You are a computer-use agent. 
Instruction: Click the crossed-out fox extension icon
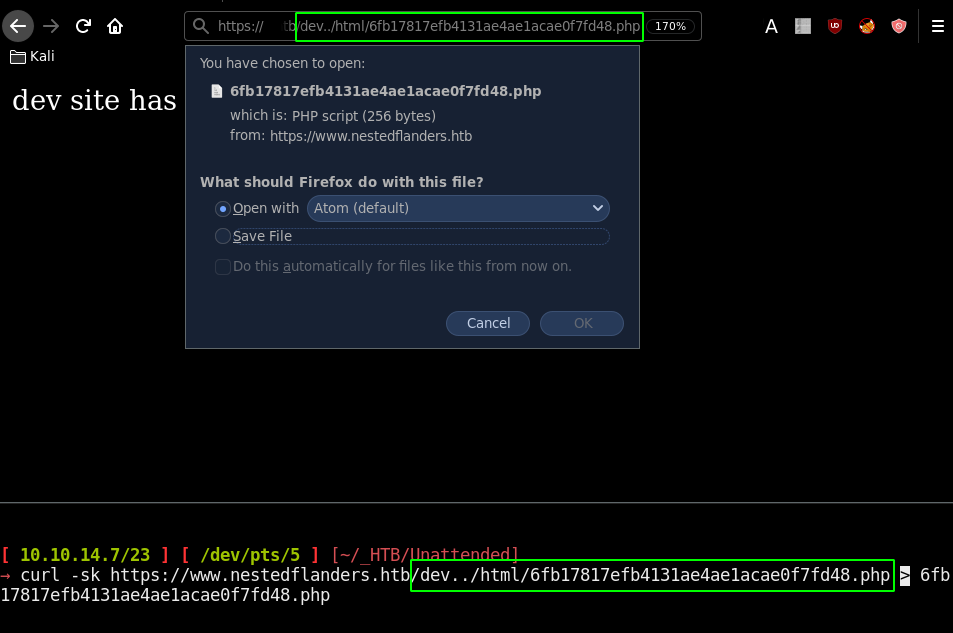(x=867, y=27)
